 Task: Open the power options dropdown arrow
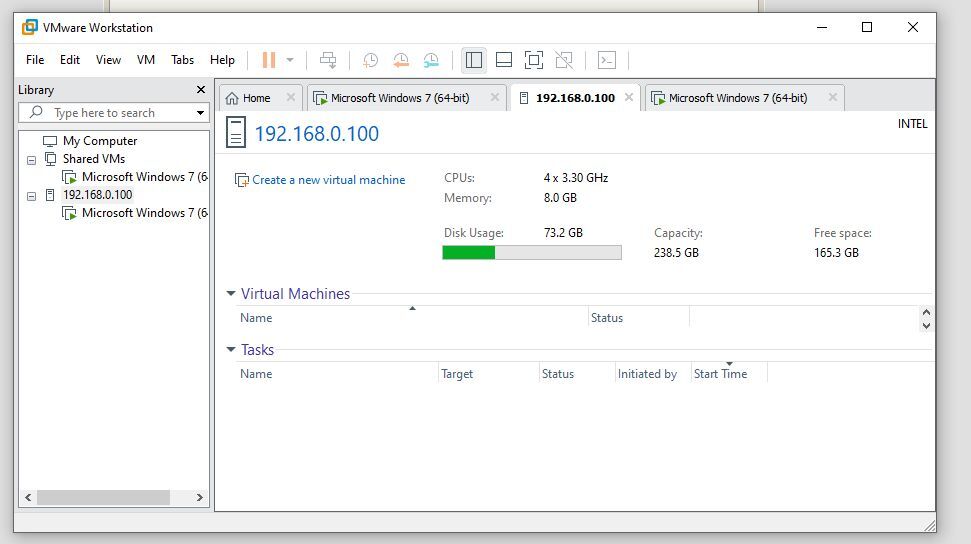[x=290, y=60]
